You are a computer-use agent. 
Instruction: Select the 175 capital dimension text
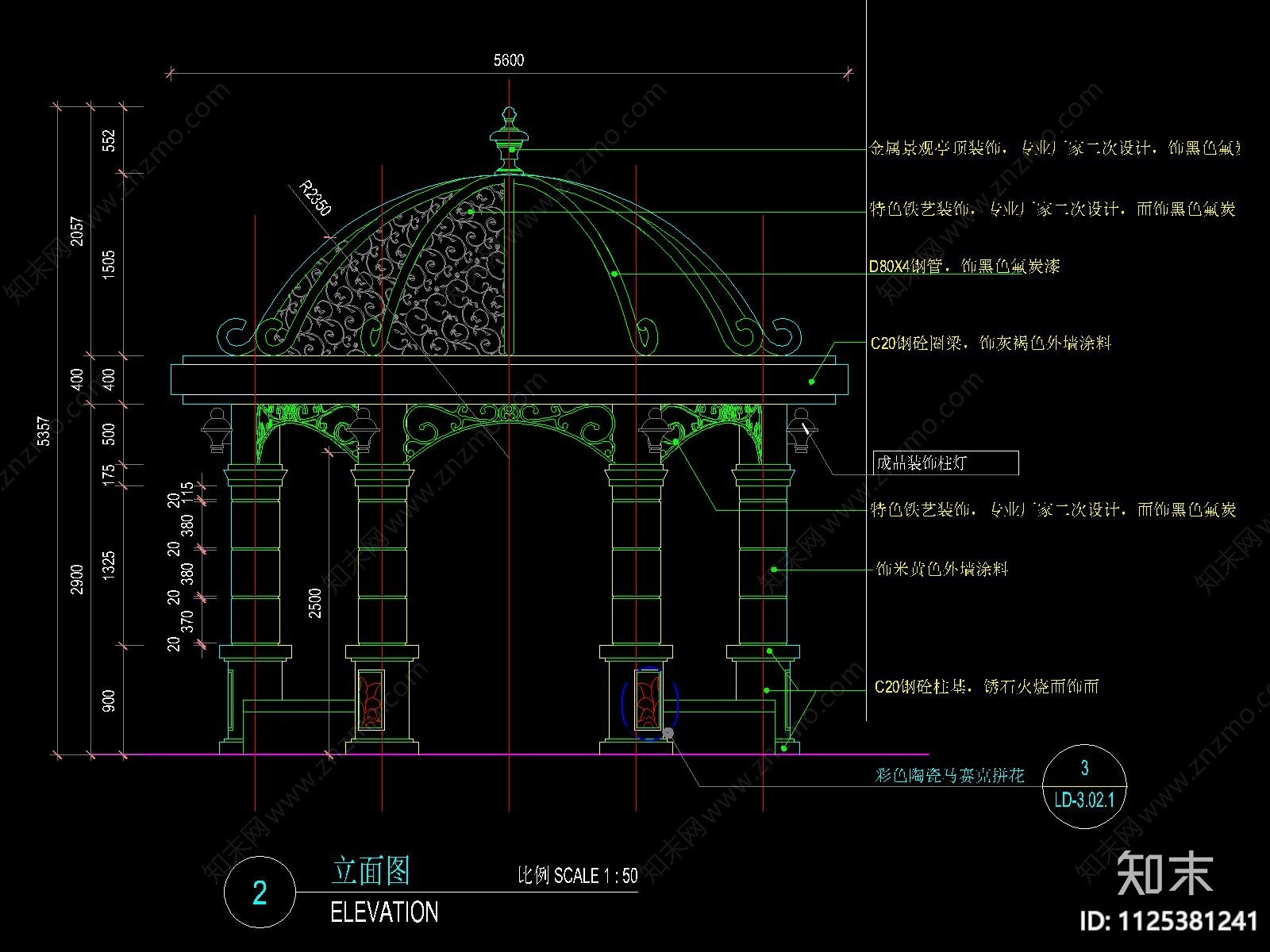tap(110, 475)
